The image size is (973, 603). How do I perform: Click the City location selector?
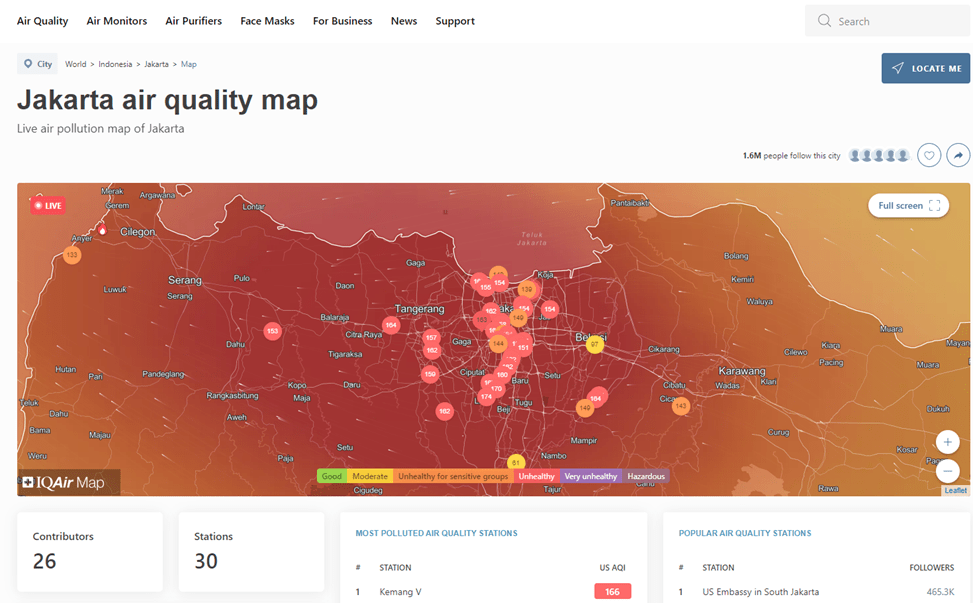[37, 64]
